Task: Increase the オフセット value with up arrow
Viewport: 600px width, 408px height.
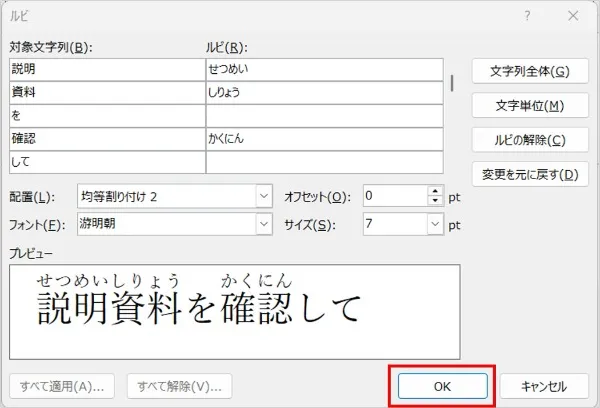Action: (435, 192)
